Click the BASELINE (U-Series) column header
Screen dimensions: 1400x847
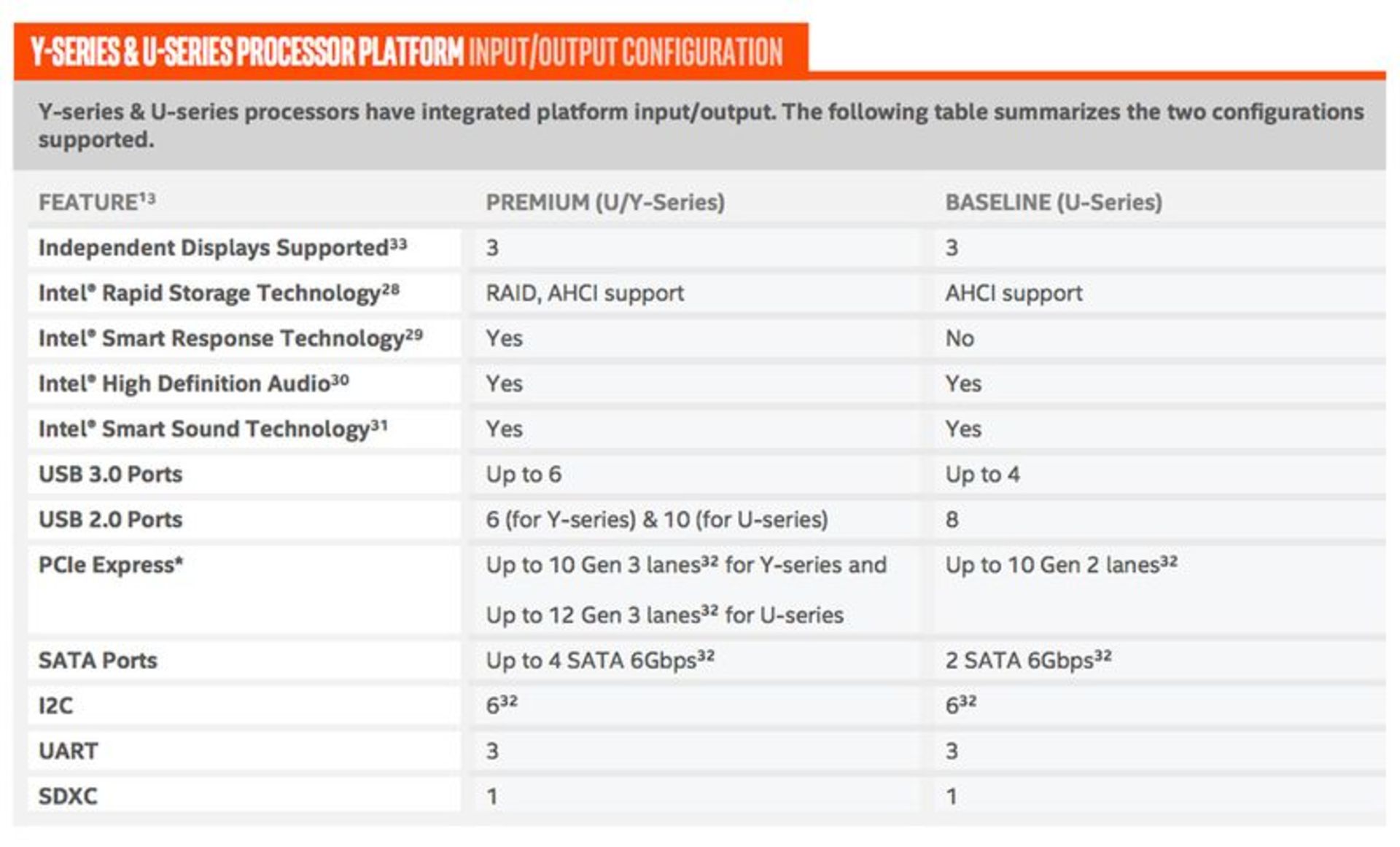coord(1053,202)
